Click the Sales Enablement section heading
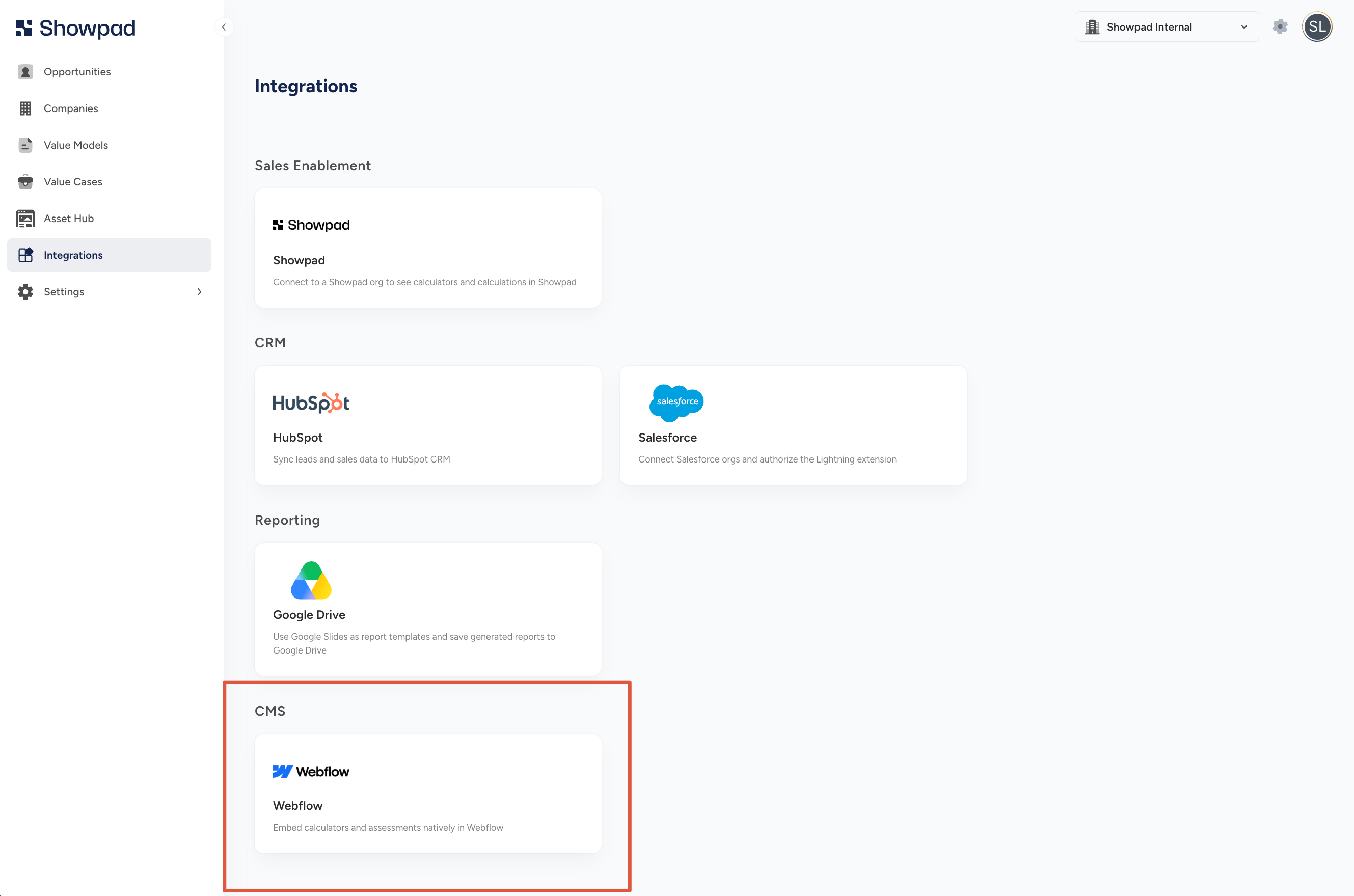 coord(312,165)
